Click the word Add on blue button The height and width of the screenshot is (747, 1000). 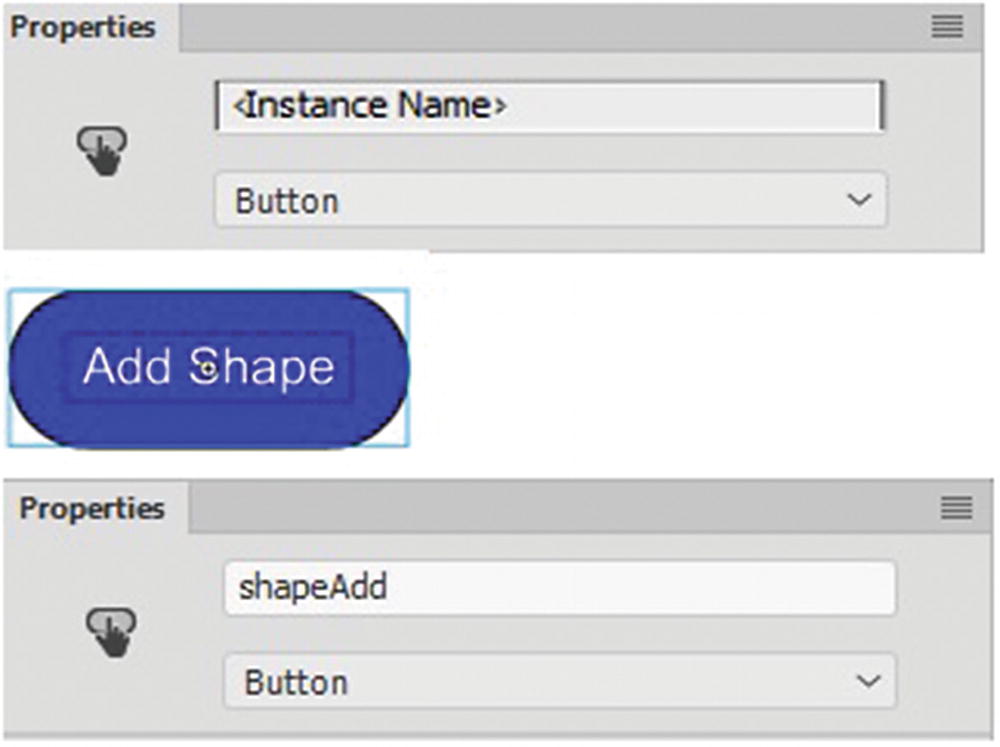pyautogui.click(x=127, y=367)
